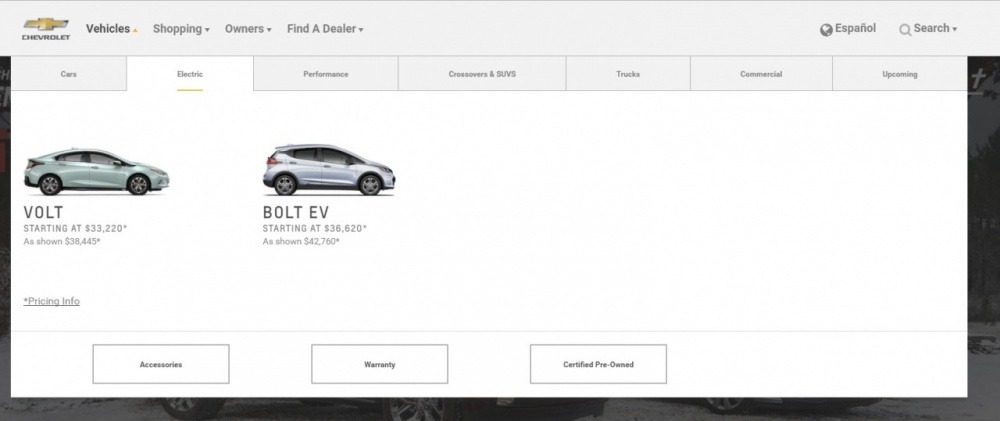1000x421 pixels.
Task: View the Upcoming vehicles tab
Action: tap(900, 73)
